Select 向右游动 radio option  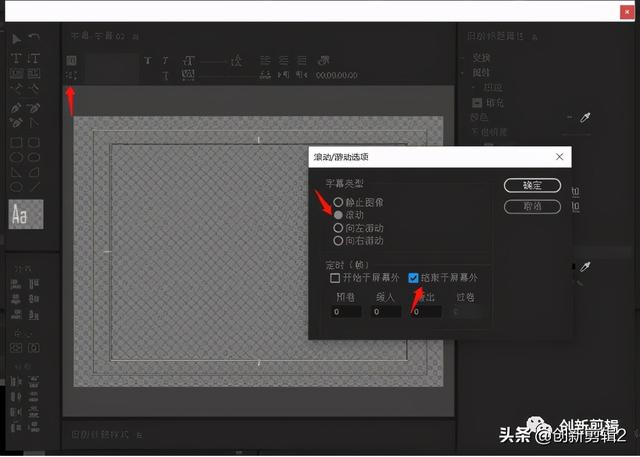pos(338,241)
